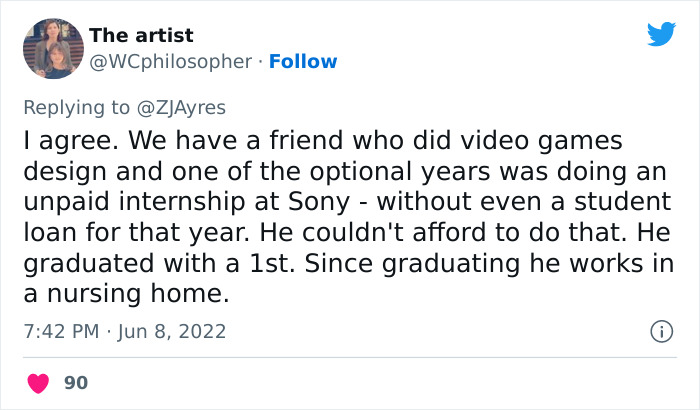The height and width of the screenshot is (410, 700).
Task: Click "I agree." at the tweet start
Action: click(x=62, y=139)
